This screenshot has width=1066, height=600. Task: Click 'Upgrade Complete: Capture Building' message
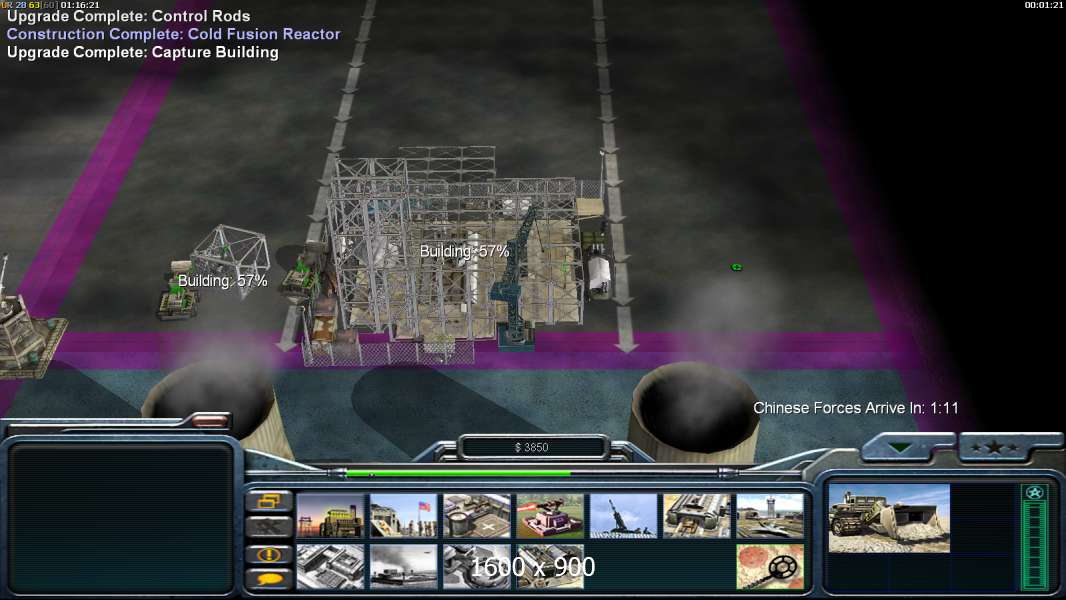tap(143, 52)
